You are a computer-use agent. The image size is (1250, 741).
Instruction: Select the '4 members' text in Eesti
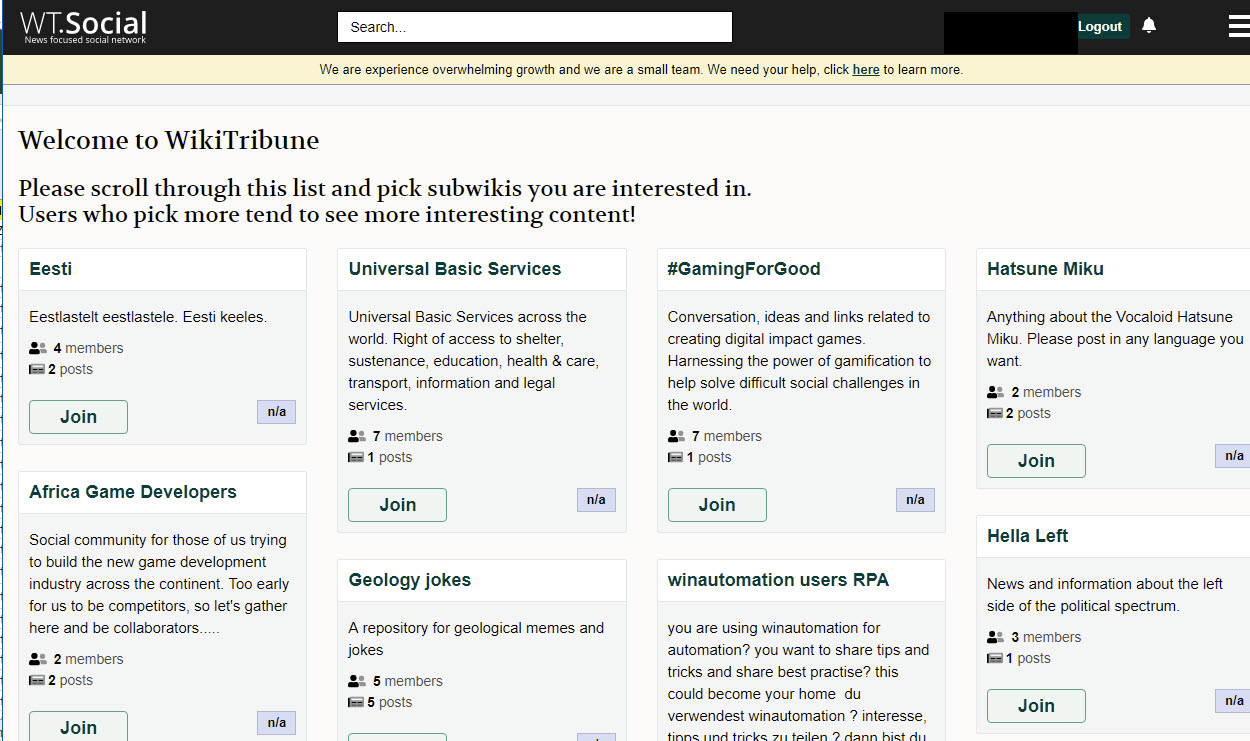88,348
